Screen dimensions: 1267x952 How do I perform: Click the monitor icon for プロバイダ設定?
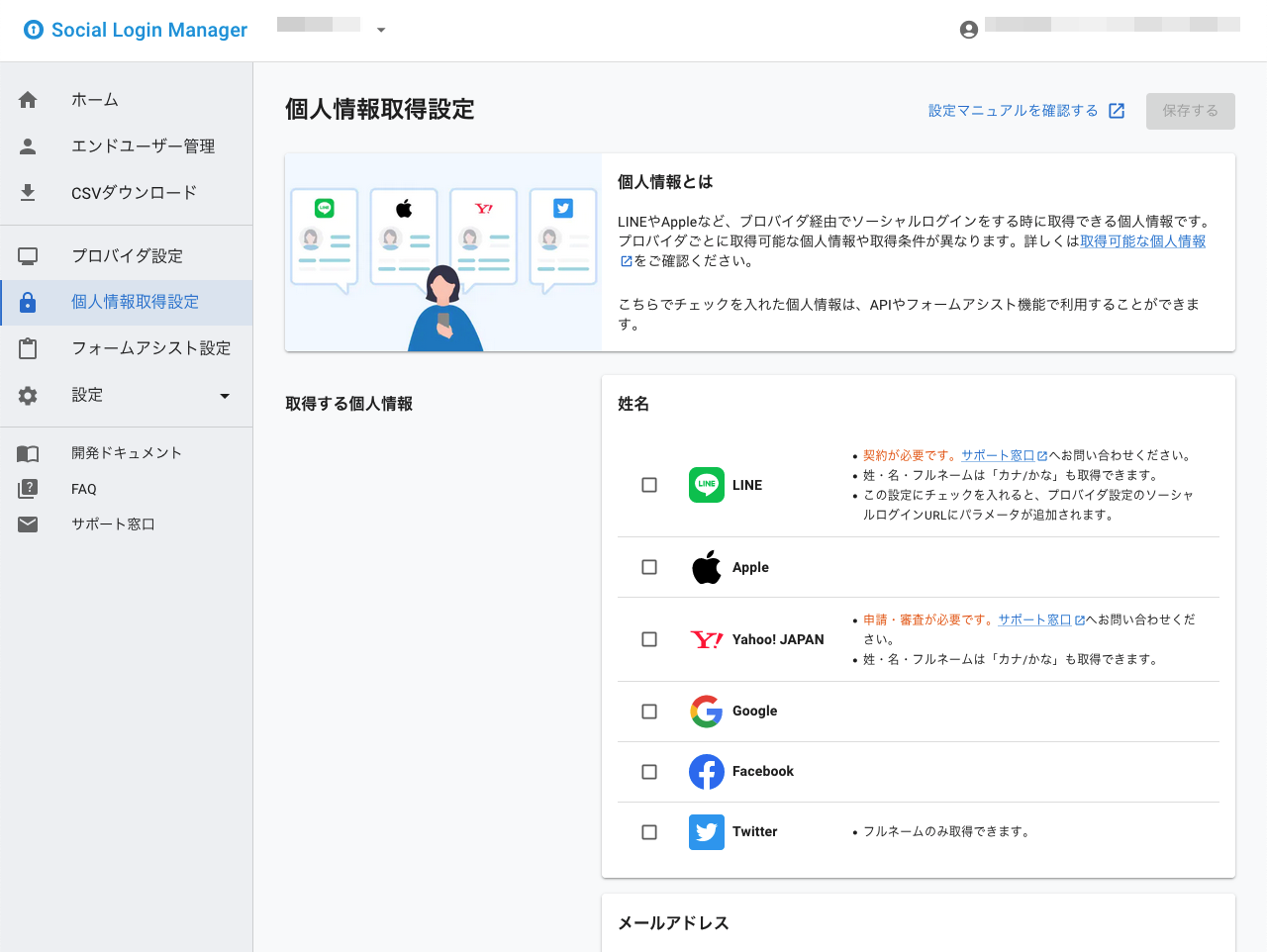28,256
